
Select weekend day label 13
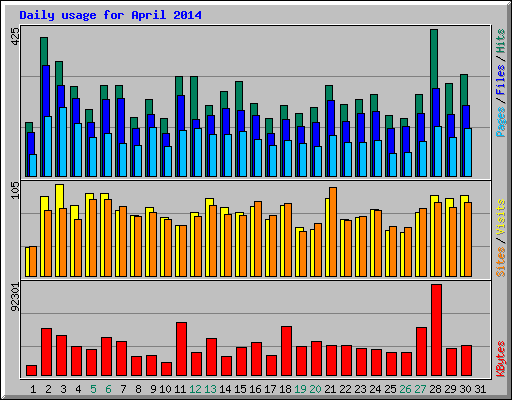210,389
